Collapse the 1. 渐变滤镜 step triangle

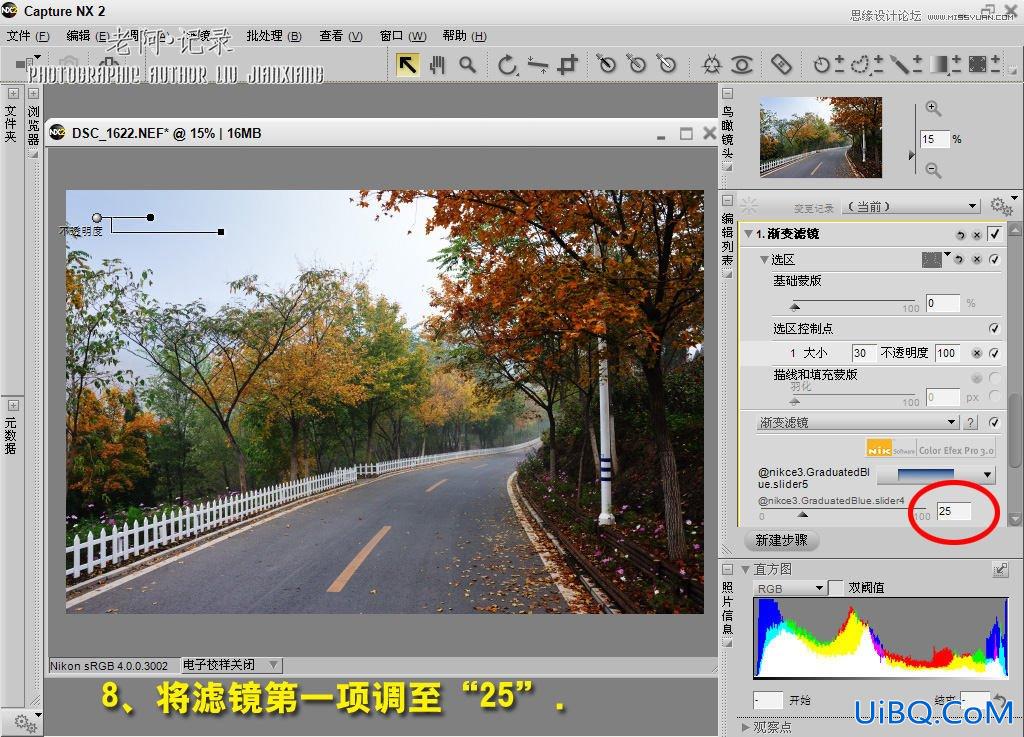coord(748,234)
